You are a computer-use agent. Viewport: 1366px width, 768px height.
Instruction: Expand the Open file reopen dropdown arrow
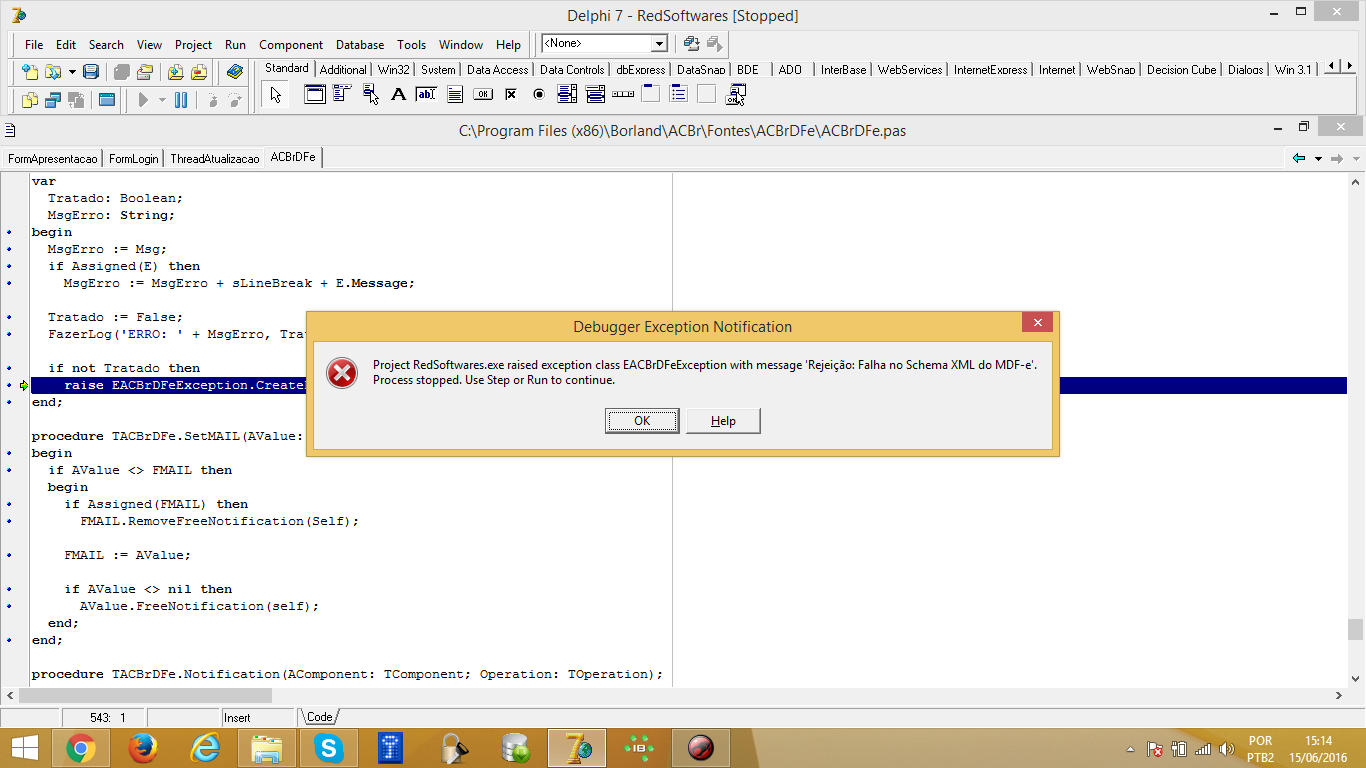click(x=72, y=72)
